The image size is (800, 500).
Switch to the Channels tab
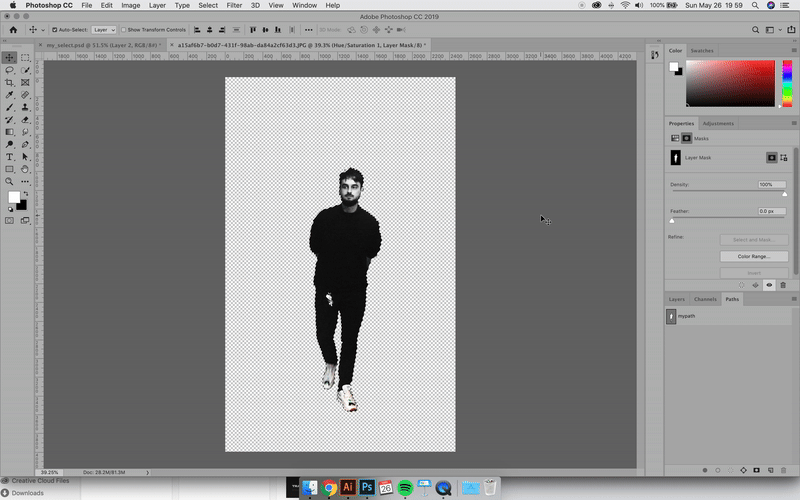(705, 299)
